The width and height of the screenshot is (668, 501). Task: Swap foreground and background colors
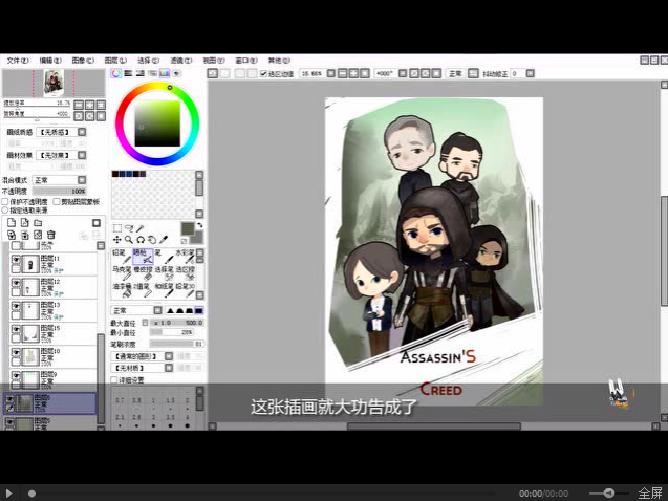[x=199, y=225]
